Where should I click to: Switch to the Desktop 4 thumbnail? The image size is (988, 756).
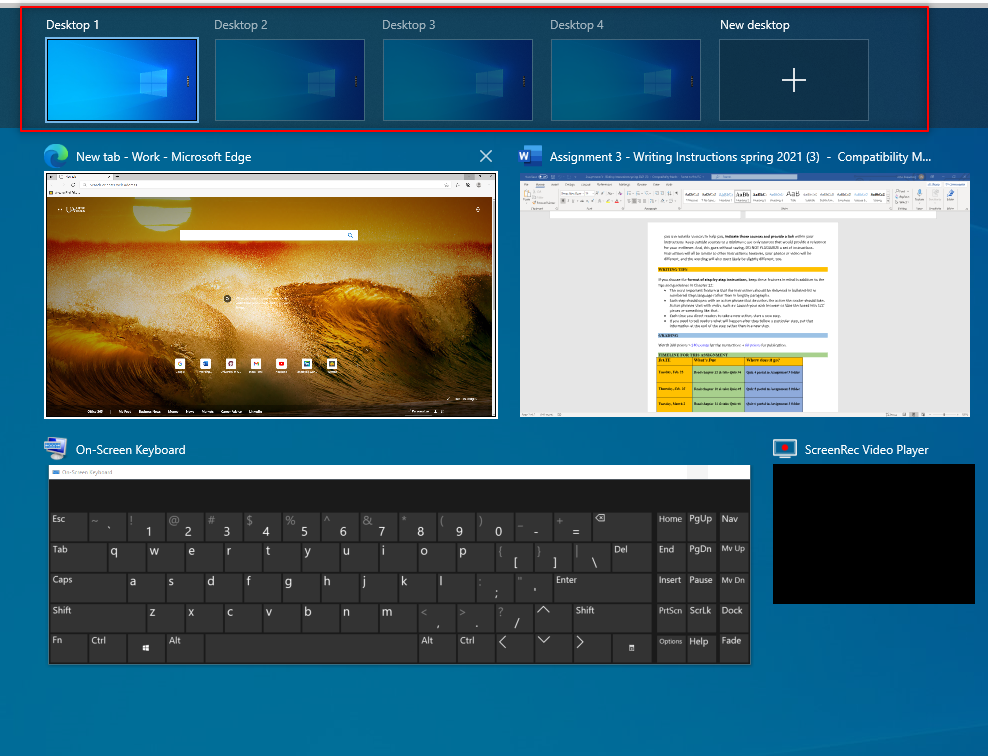pyautogui.click(x=626, y=80)
